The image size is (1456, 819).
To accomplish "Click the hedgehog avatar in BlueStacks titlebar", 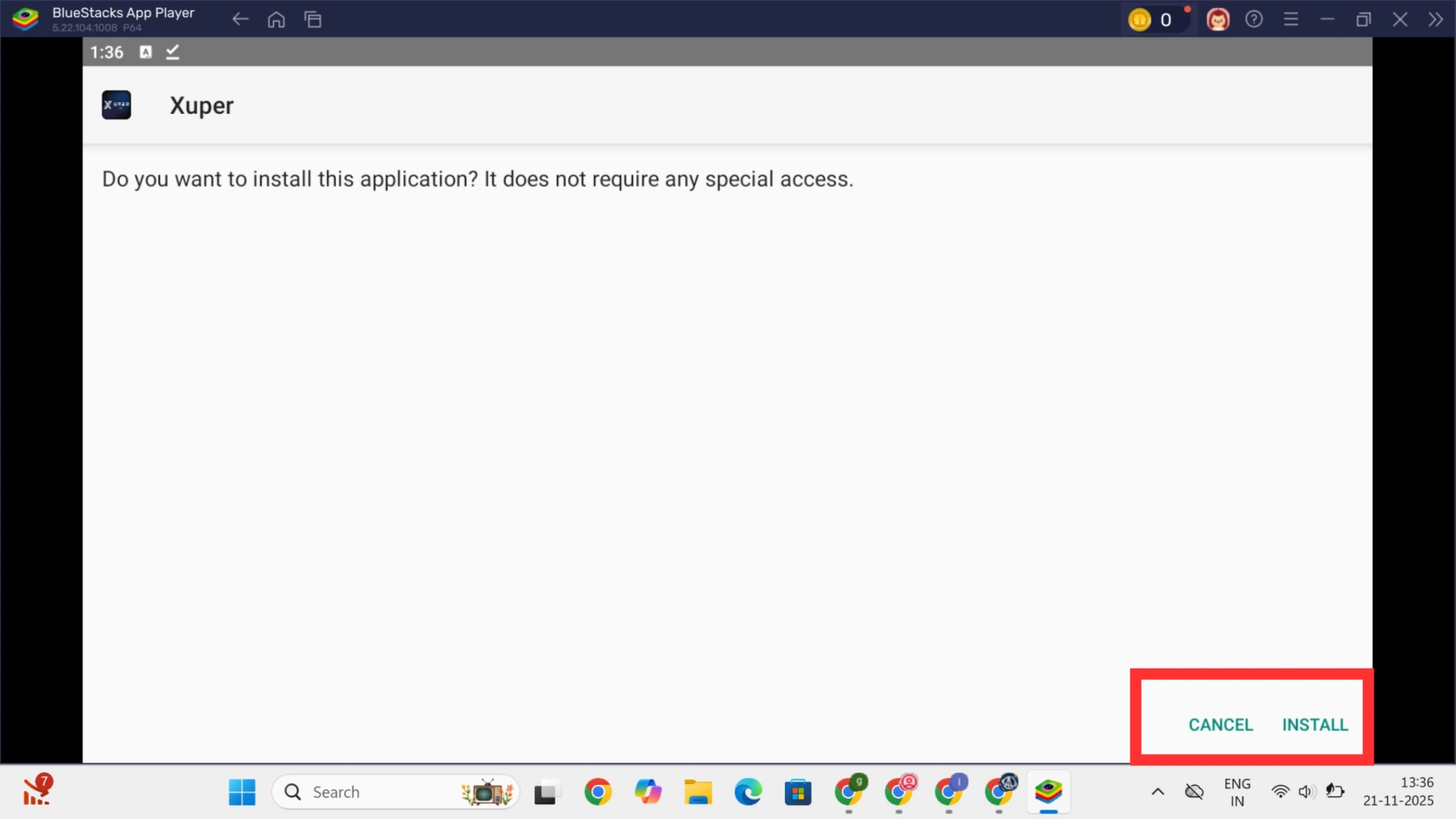I will [x=1217, y=19].
